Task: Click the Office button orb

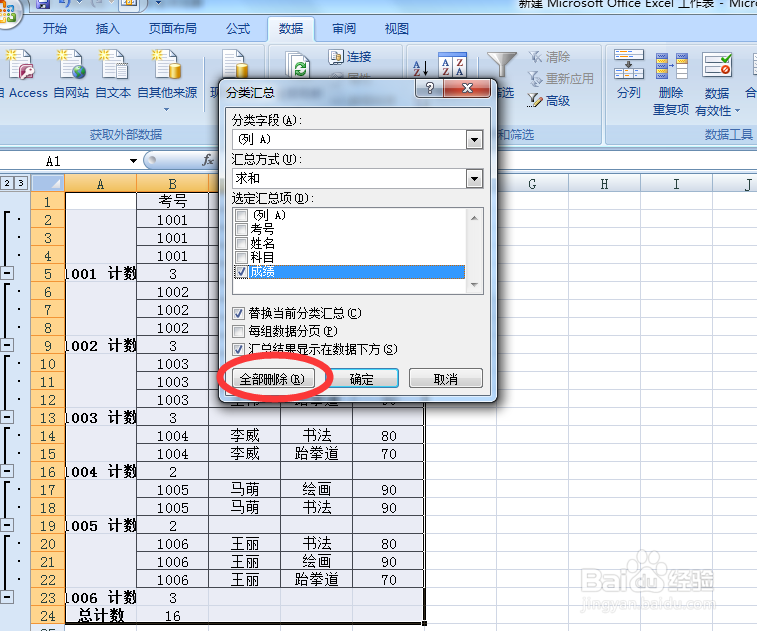Action: (7, 13)
